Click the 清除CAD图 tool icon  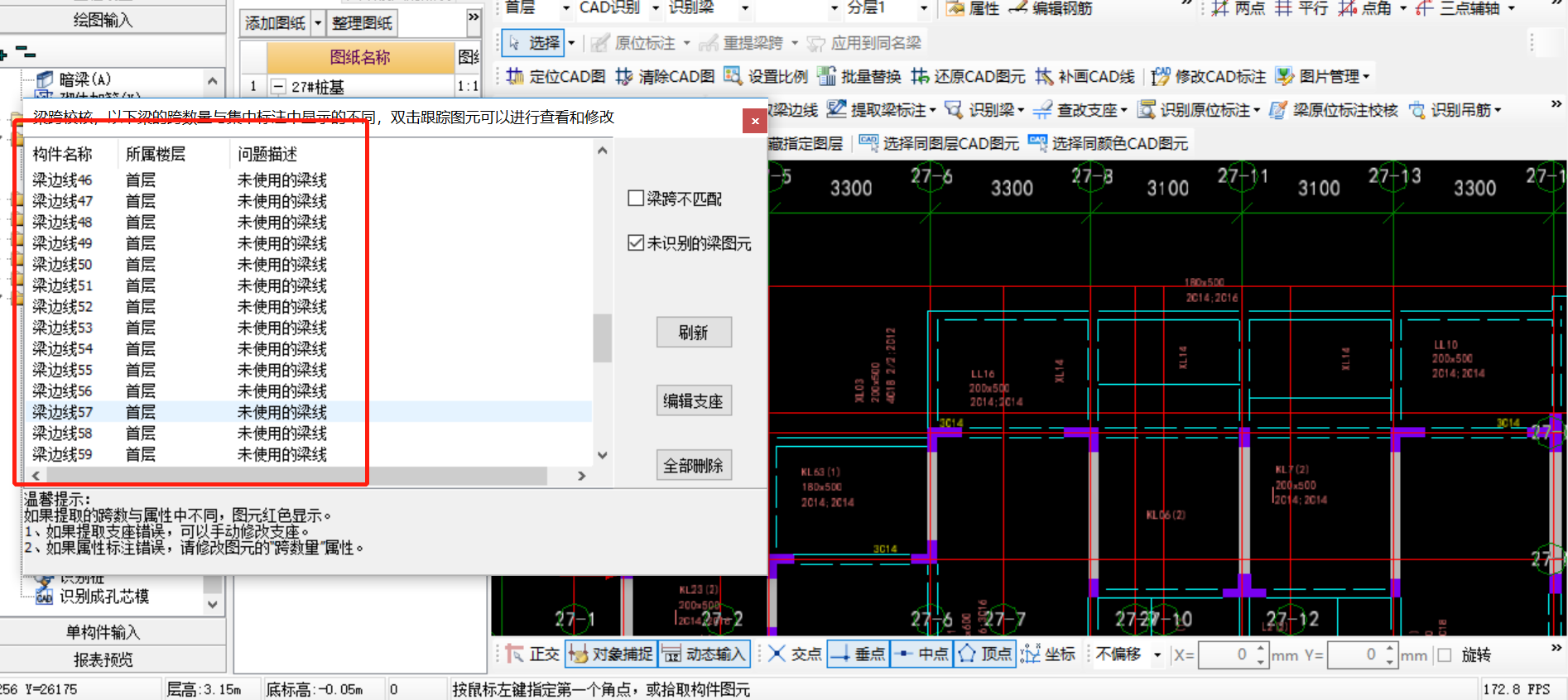click(624, 76)
